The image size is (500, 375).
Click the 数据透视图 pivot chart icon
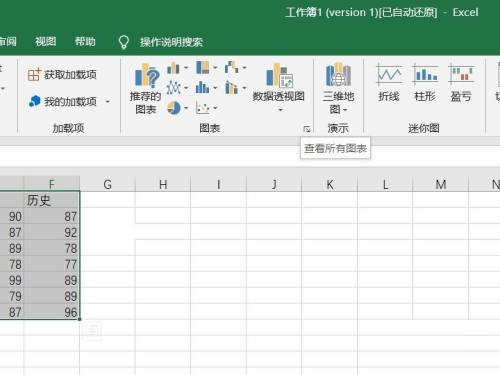279,76
